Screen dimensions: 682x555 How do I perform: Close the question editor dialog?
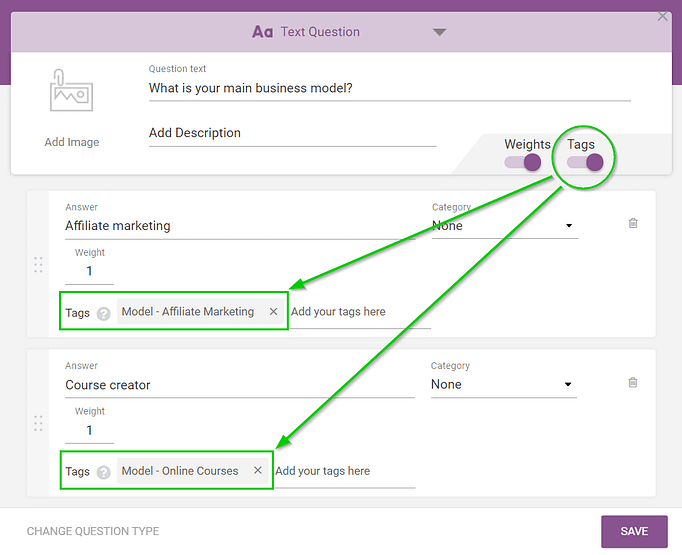pos(662,16)
